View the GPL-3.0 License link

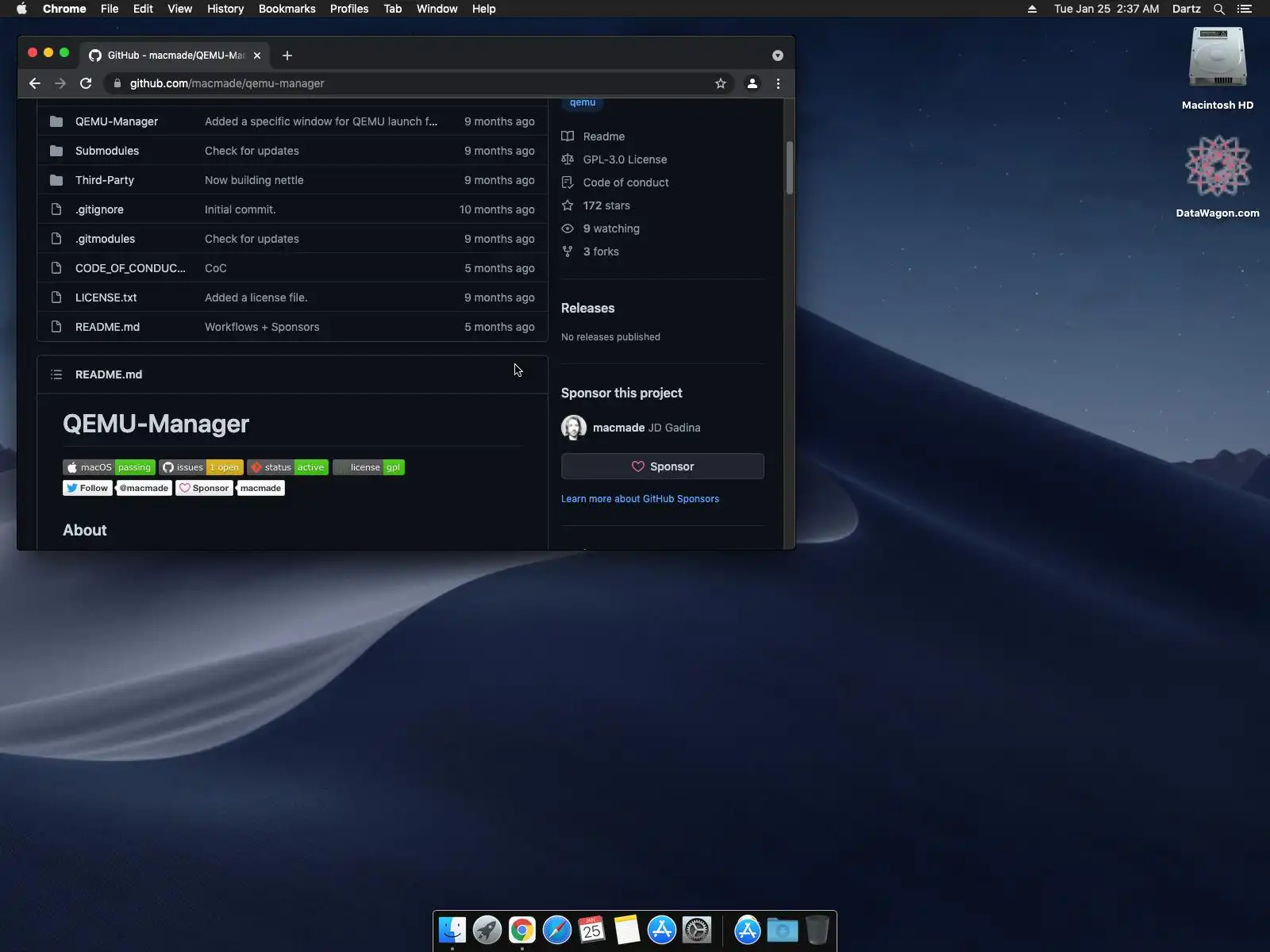point(625,159)
